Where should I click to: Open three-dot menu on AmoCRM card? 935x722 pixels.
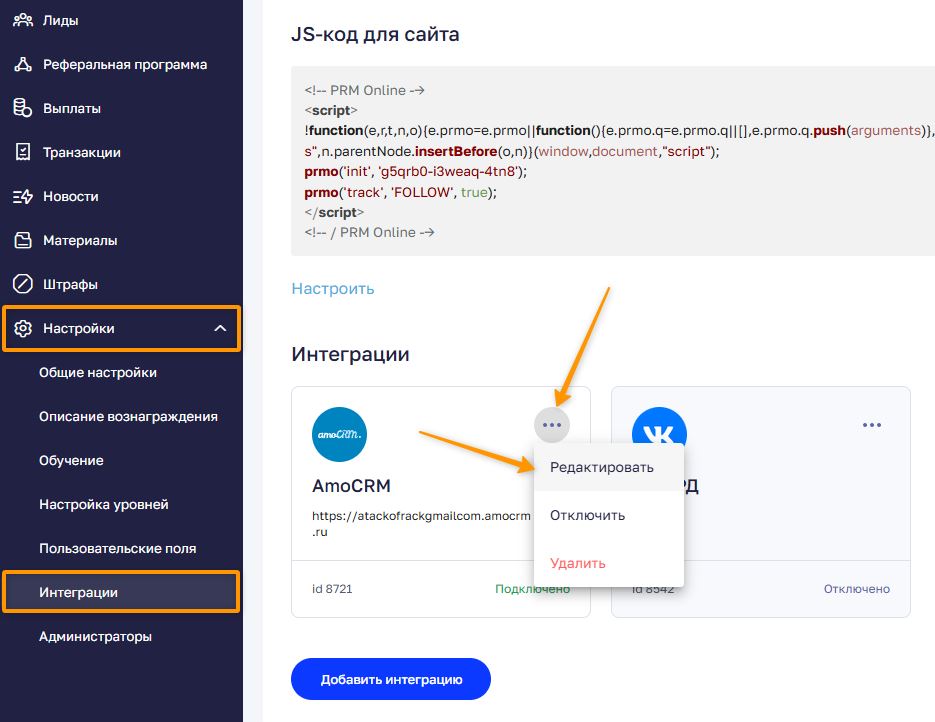tap(552, 425)
